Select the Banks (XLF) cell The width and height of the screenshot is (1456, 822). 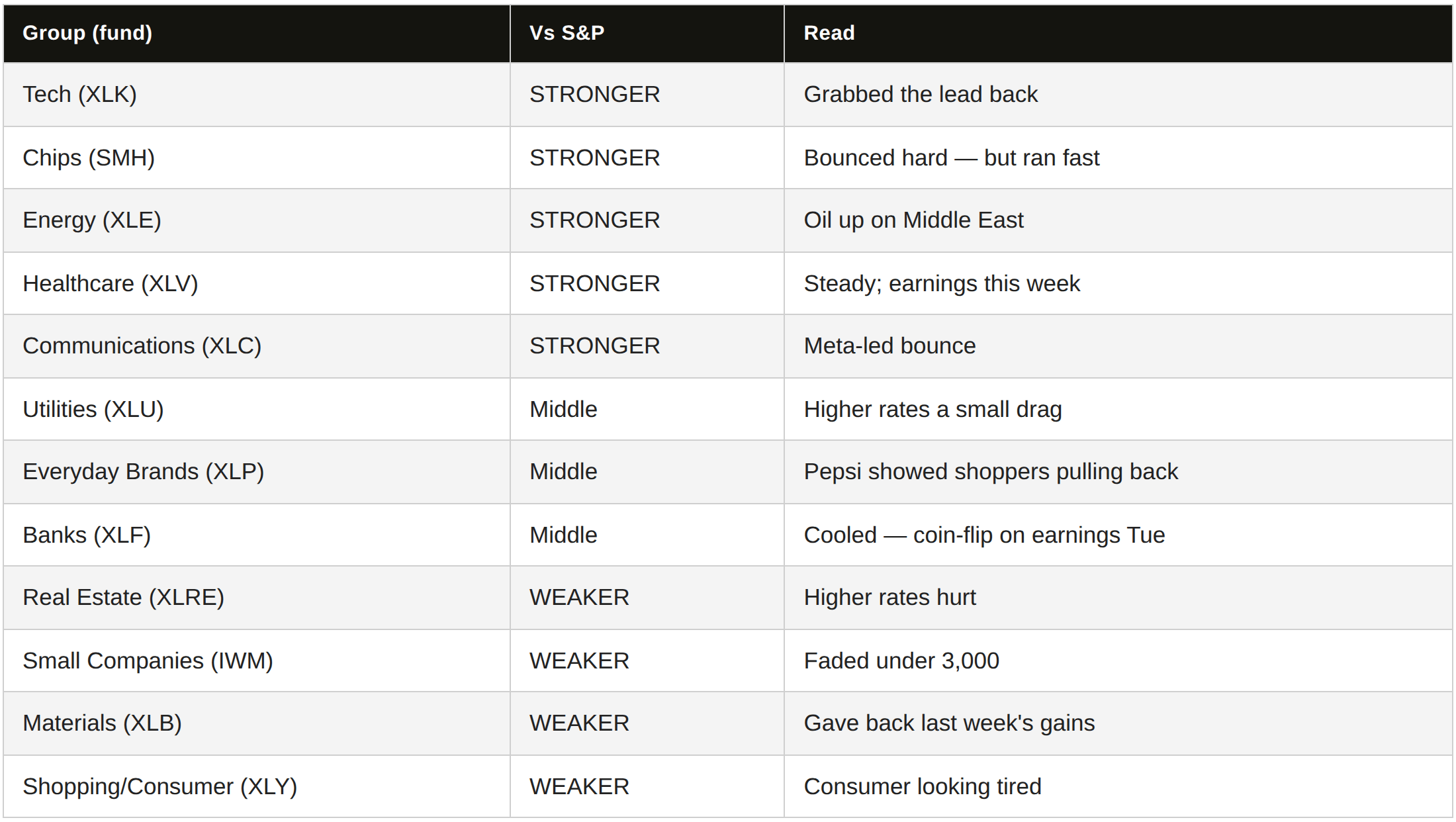click(x=257, y=535)
